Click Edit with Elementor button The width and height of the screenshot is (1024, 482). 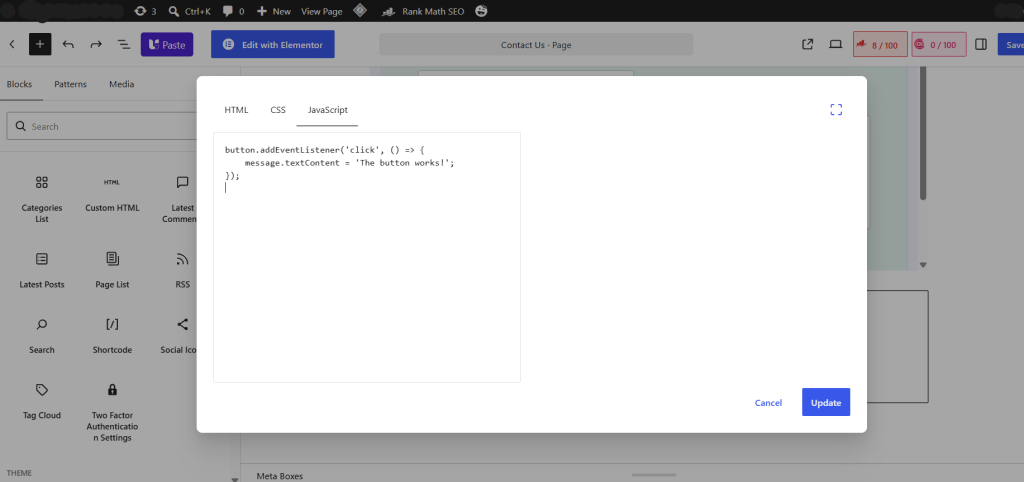click(272, 44)
